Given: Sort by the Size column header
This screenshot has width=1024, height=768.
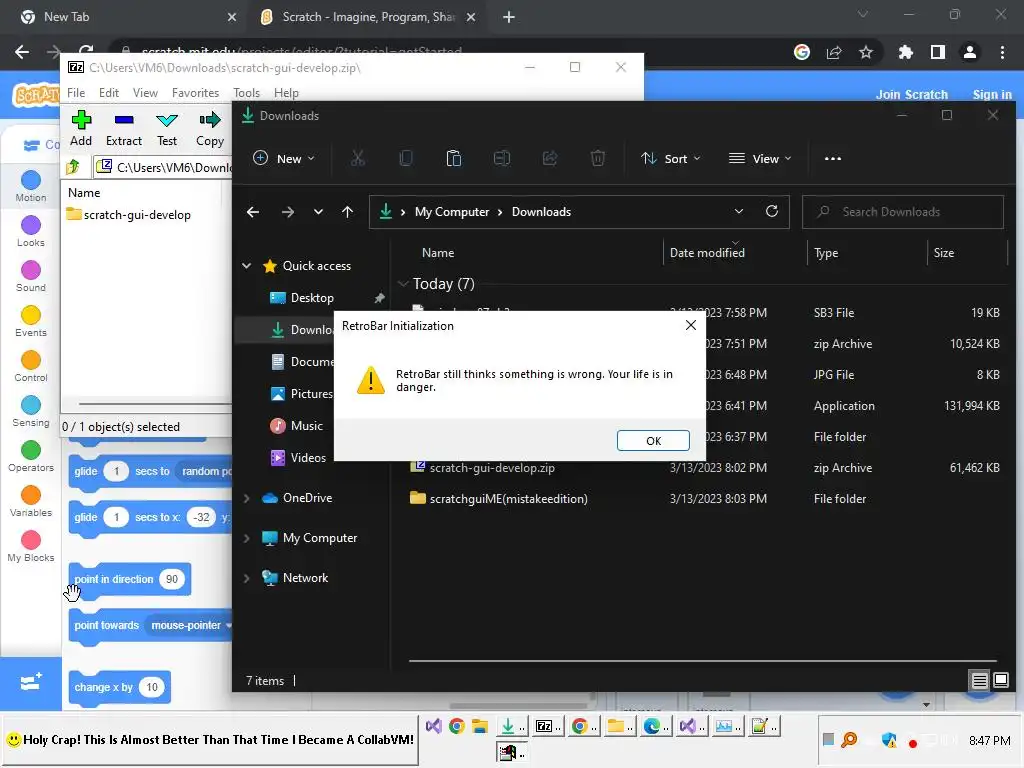Looking at the screenshot, I should [943, 253].
